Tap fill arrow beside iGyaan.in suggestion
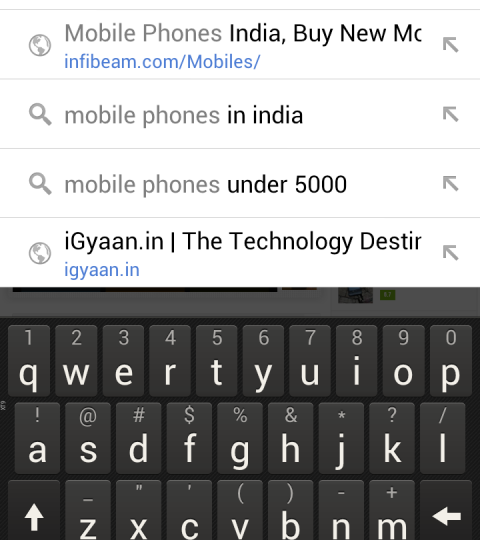 pyautogui.click(x=450, y=253)
